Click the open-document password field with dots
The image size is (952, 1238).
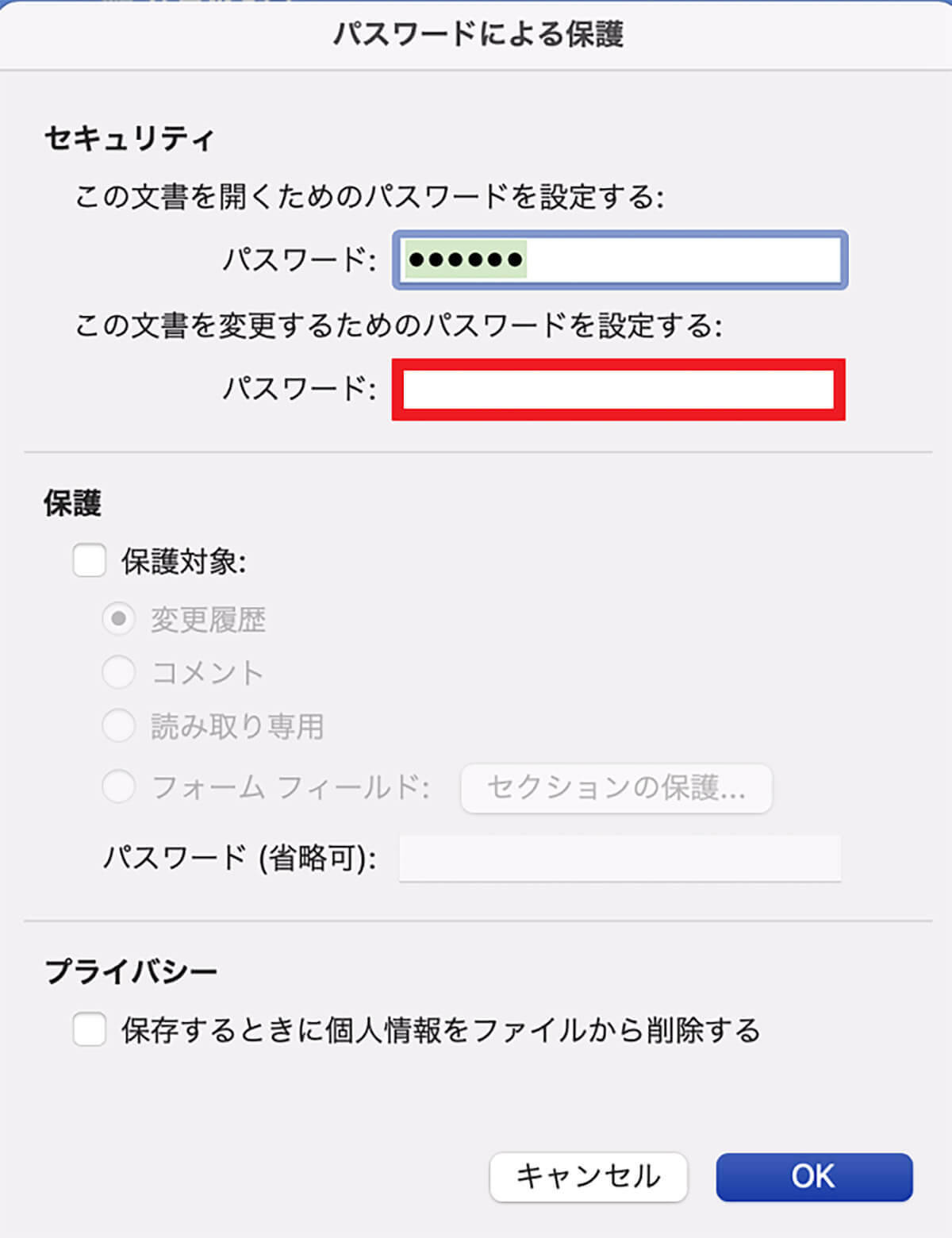[x=620, y=260]
